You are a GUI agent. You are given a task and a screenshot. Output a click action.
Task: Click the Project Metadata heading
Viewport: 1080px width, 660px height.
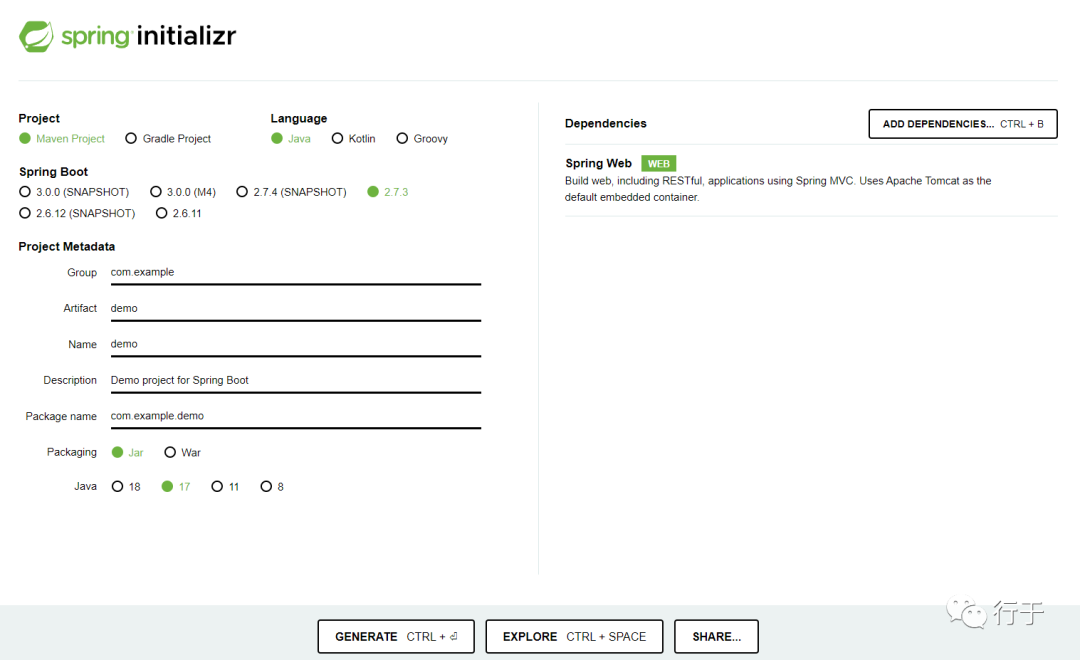coord(67,247)
